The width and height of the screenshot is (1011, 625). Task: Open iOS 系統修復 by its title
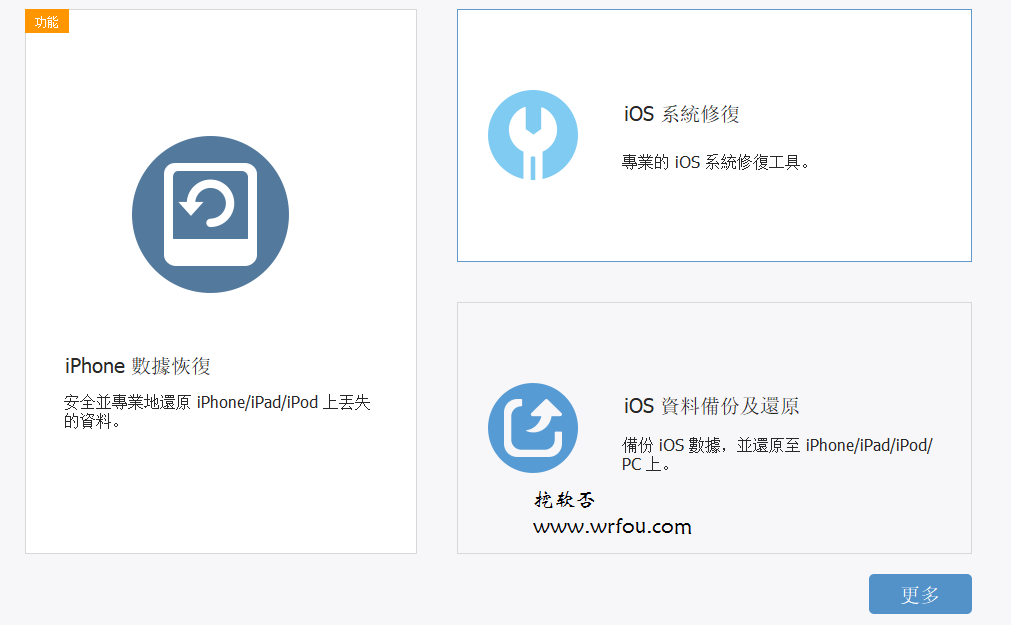point(681,114)
